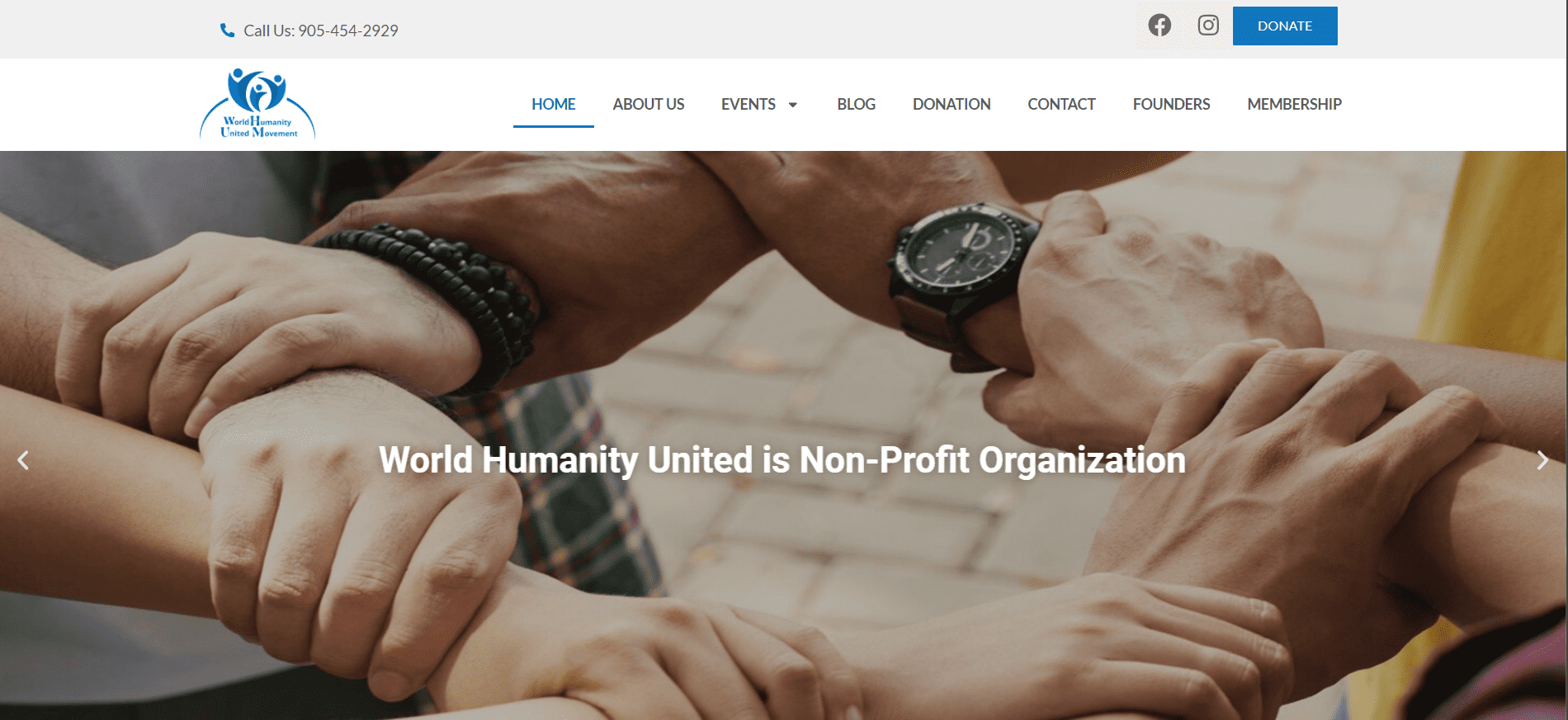Call the number 905-454-2929 link
This screenshot has width=1568, height=720.
click(321, 31)
